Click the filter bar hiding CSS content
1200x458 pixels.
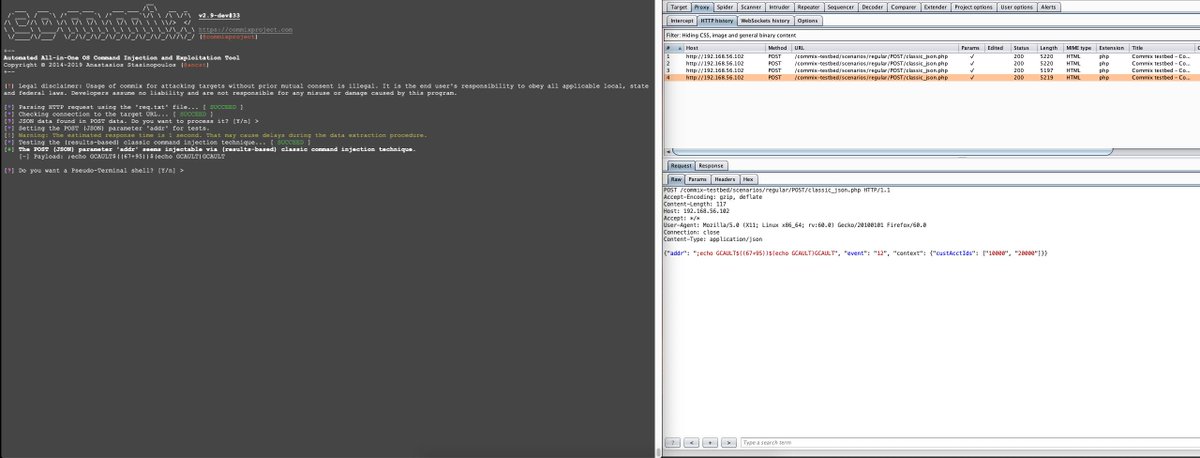[x=932, y=35]
